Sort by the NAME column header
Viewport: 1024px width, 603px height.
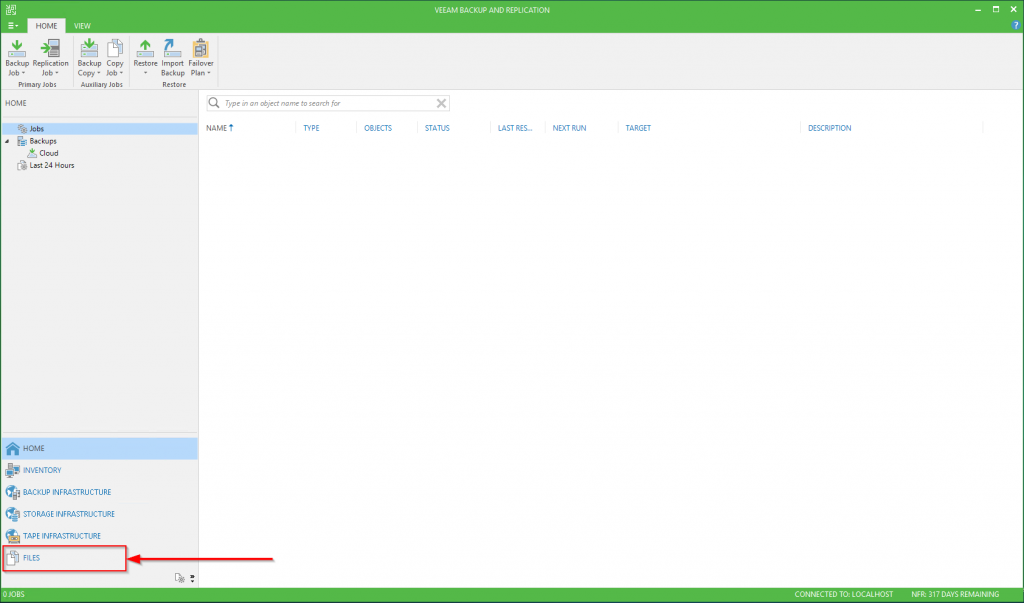[x=219, y=128]
